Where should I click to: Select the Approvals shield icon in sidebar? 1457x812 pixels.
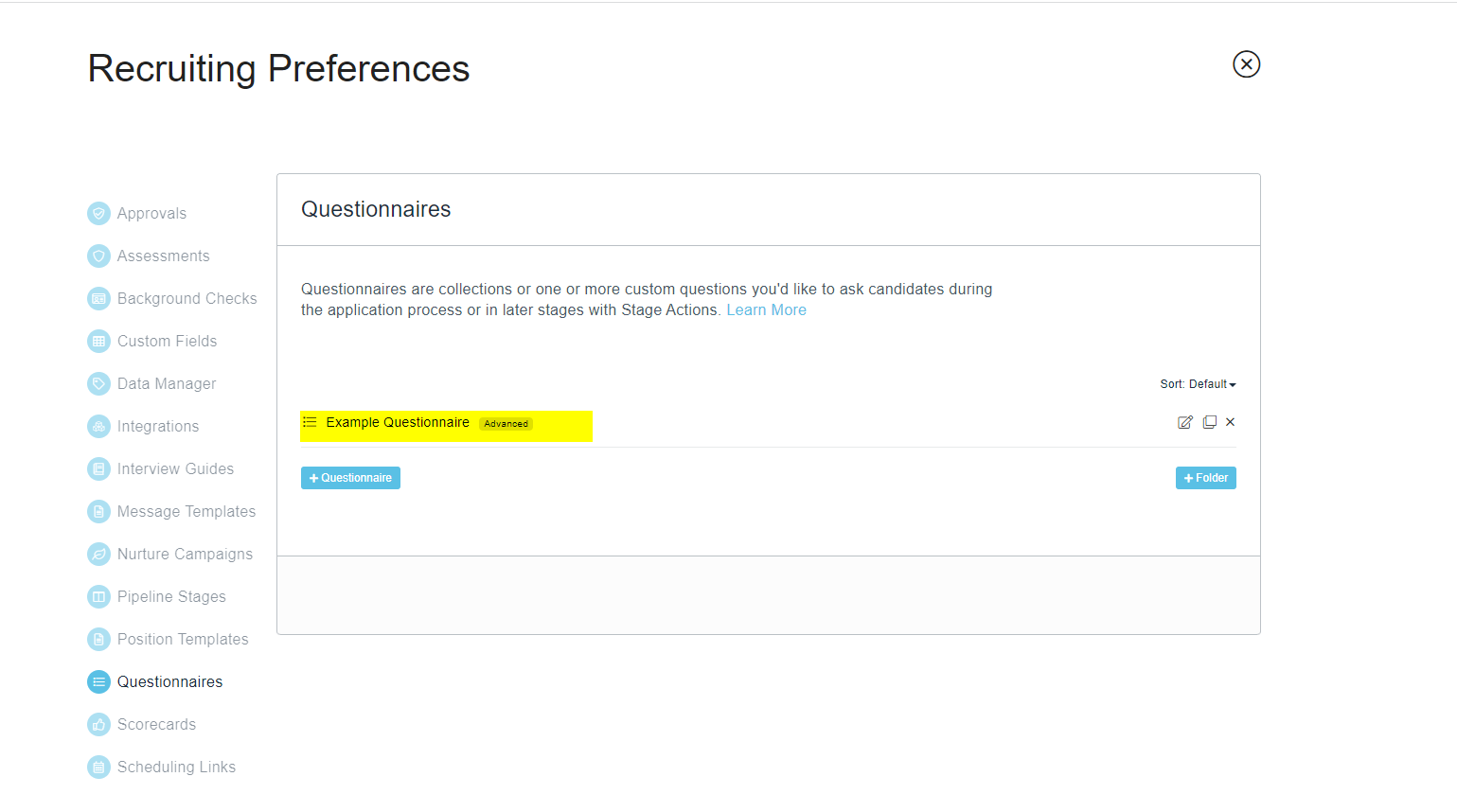98,213
